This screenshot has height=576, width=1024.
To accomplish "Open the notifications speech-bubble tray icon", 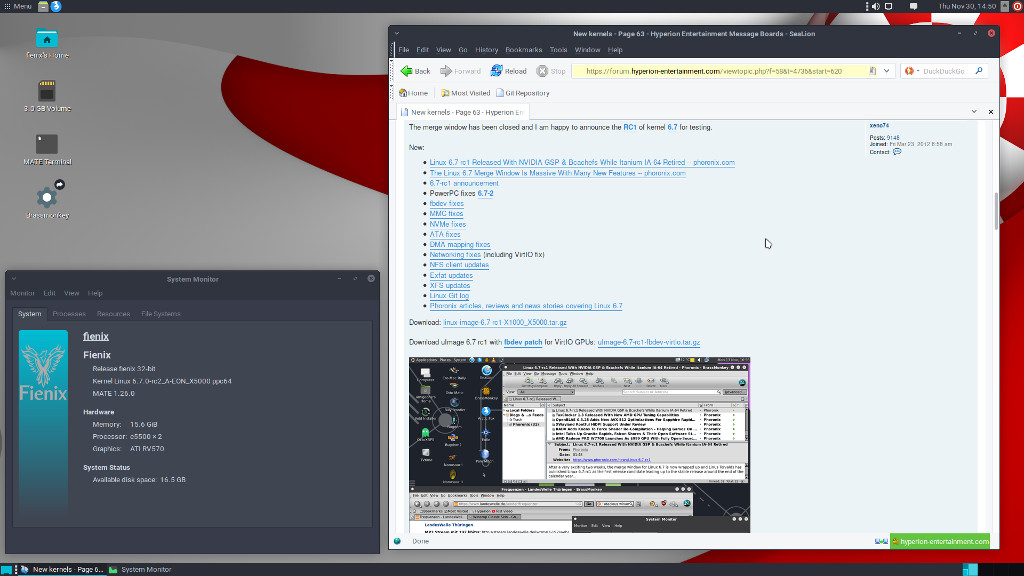I will pyautogui.click(x=914, y=7).
